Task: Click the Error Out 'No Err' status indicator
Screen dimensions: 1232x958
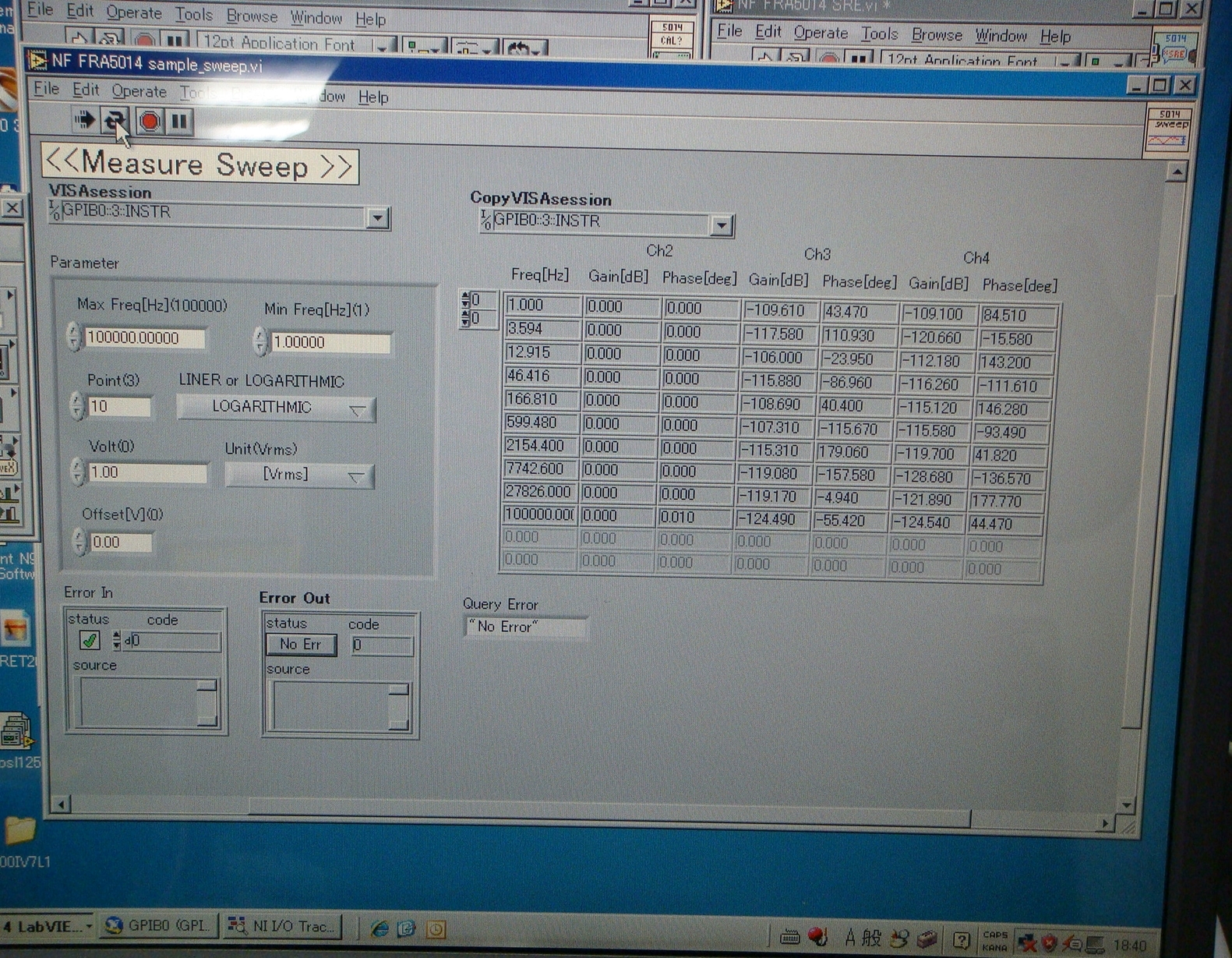Action: tap(301, 644)
